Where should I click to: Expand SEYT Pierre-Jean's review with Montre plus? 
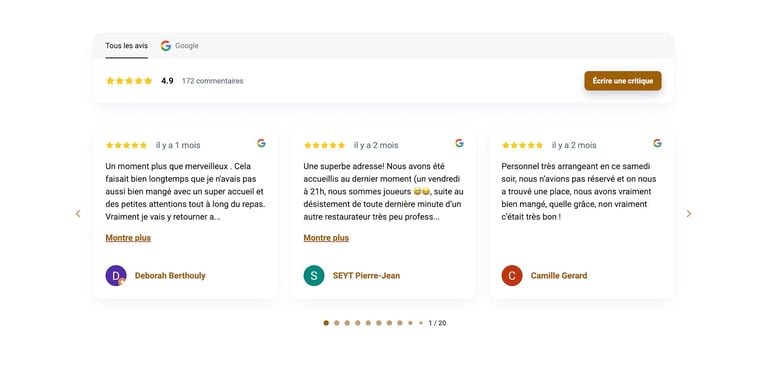(326, 238)
